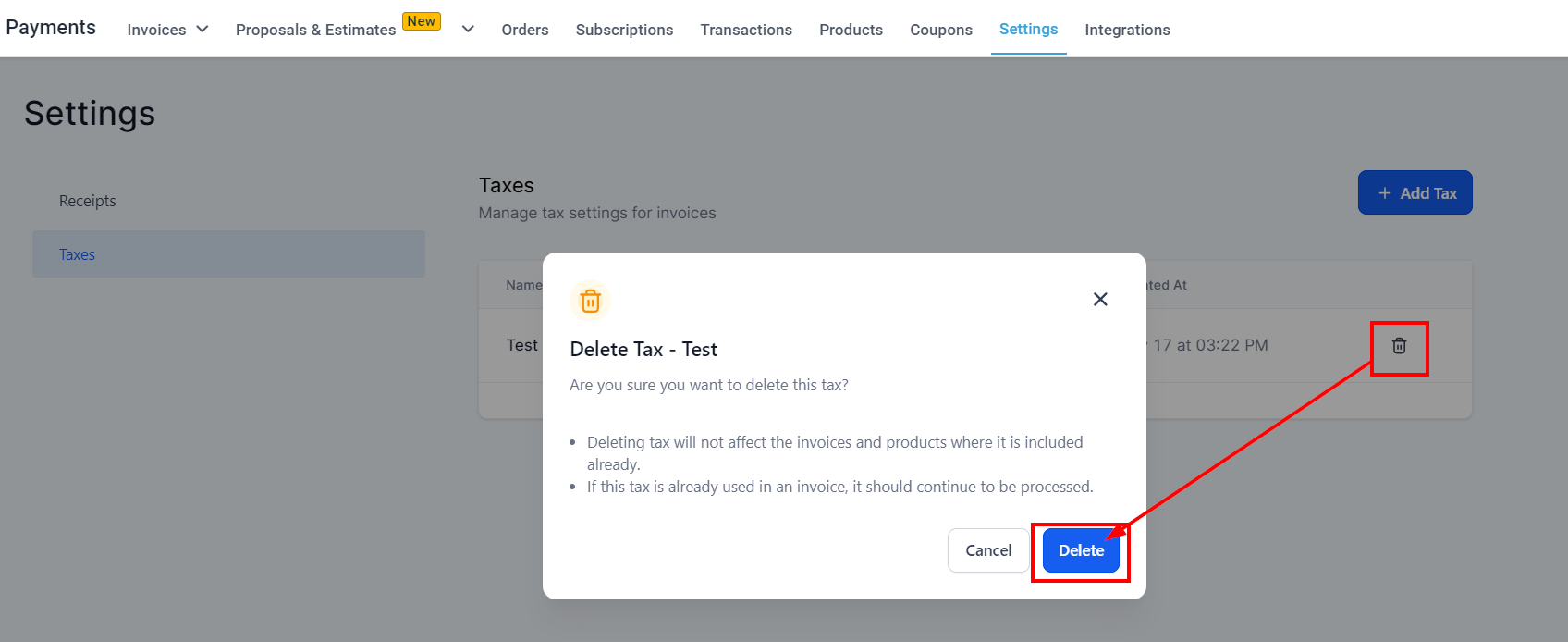The height and width of the screenshot is (642, 1568).
Task: Cancel the delete tax dialog
Action: coord(988,550)
